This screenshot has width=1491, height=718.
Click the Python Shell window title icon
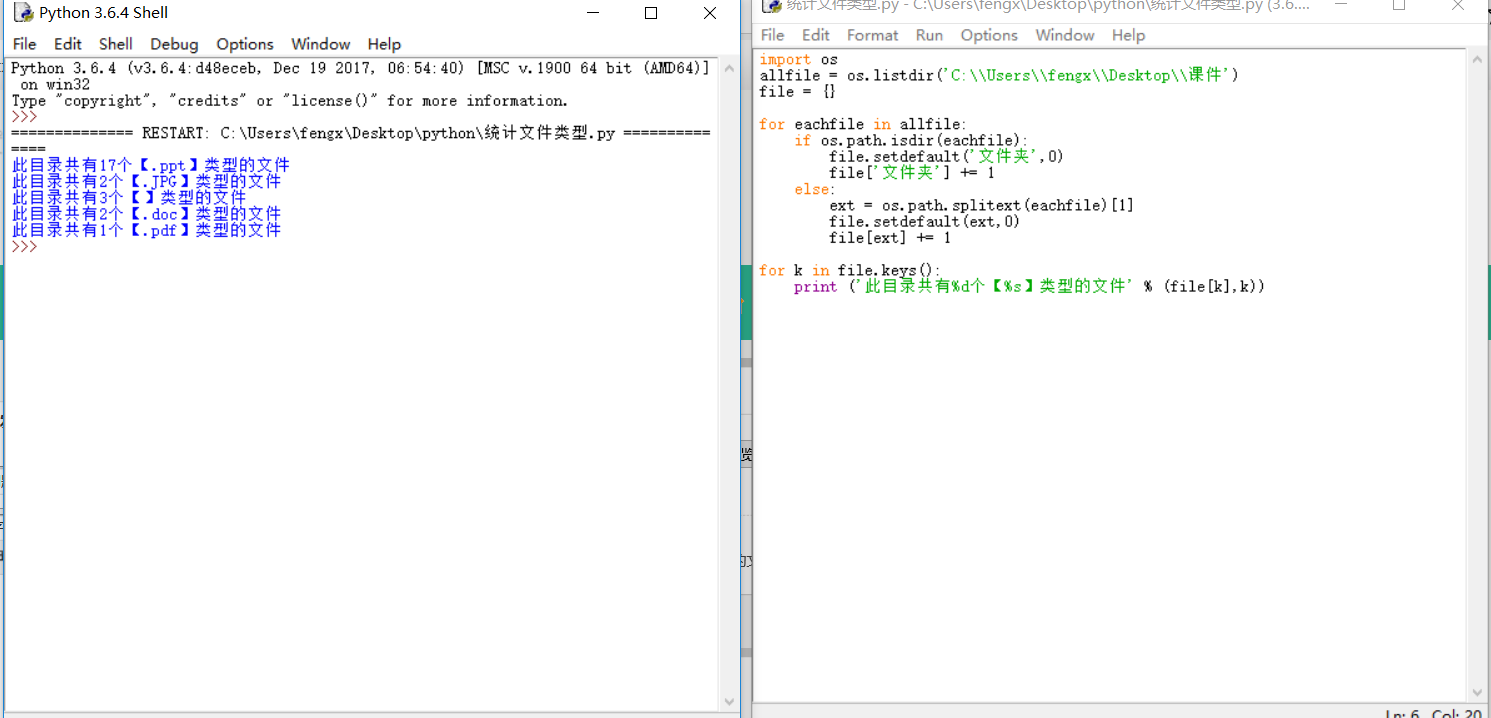(24, 13)
